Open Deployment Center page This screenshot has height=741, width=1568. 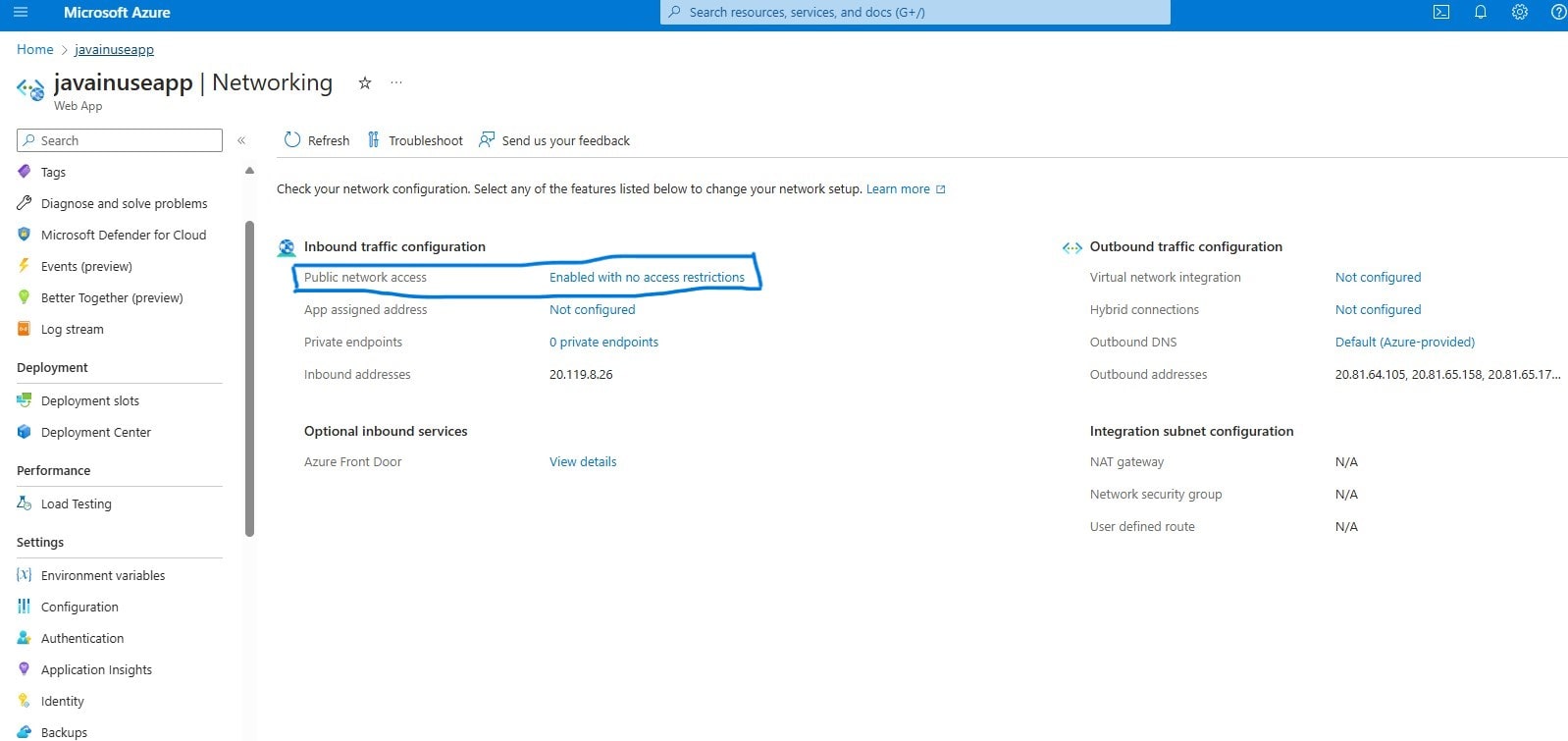[96, 432]
